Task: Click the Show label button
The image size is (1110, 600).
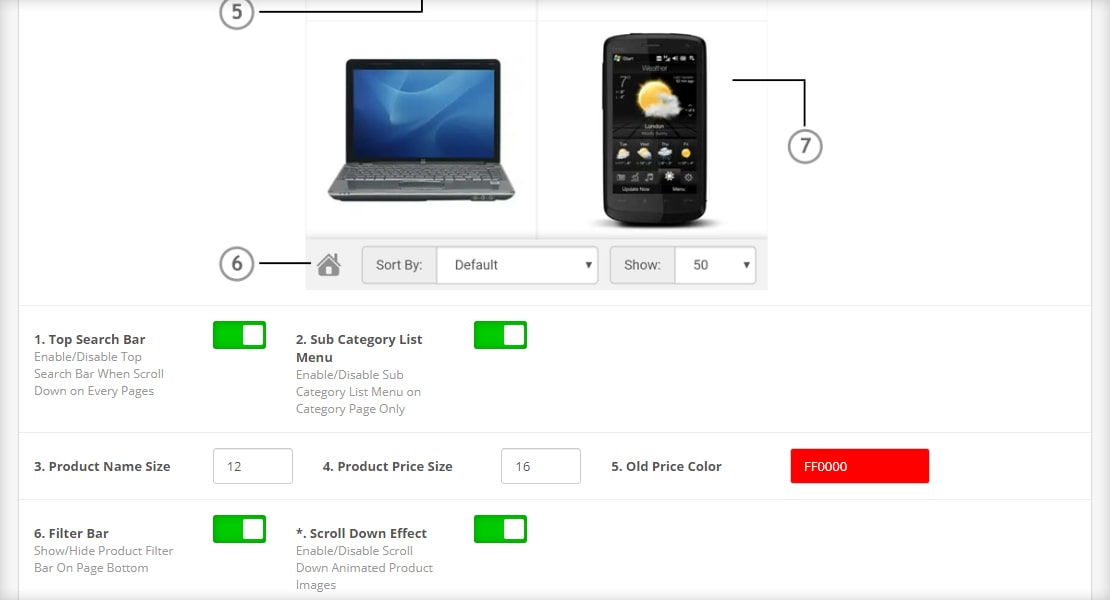Action: coord(642,265)
